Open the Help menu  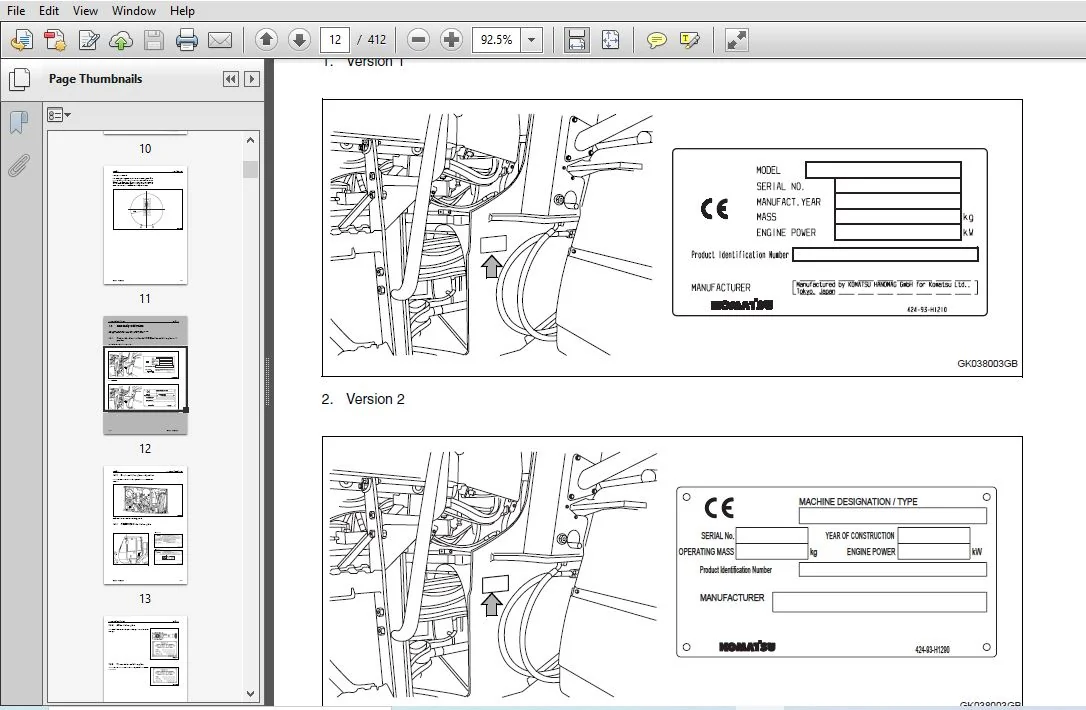182,10
